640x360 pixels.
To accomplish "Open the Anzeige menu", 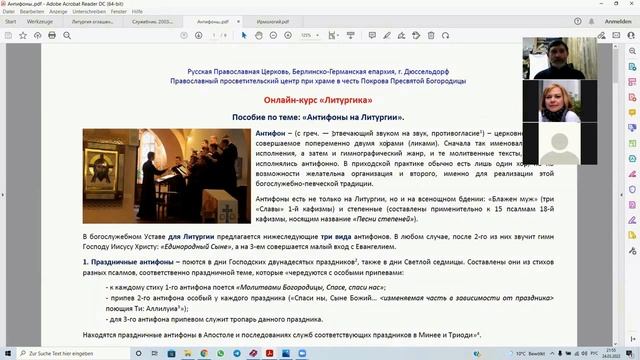I will (x=58, y=11).
